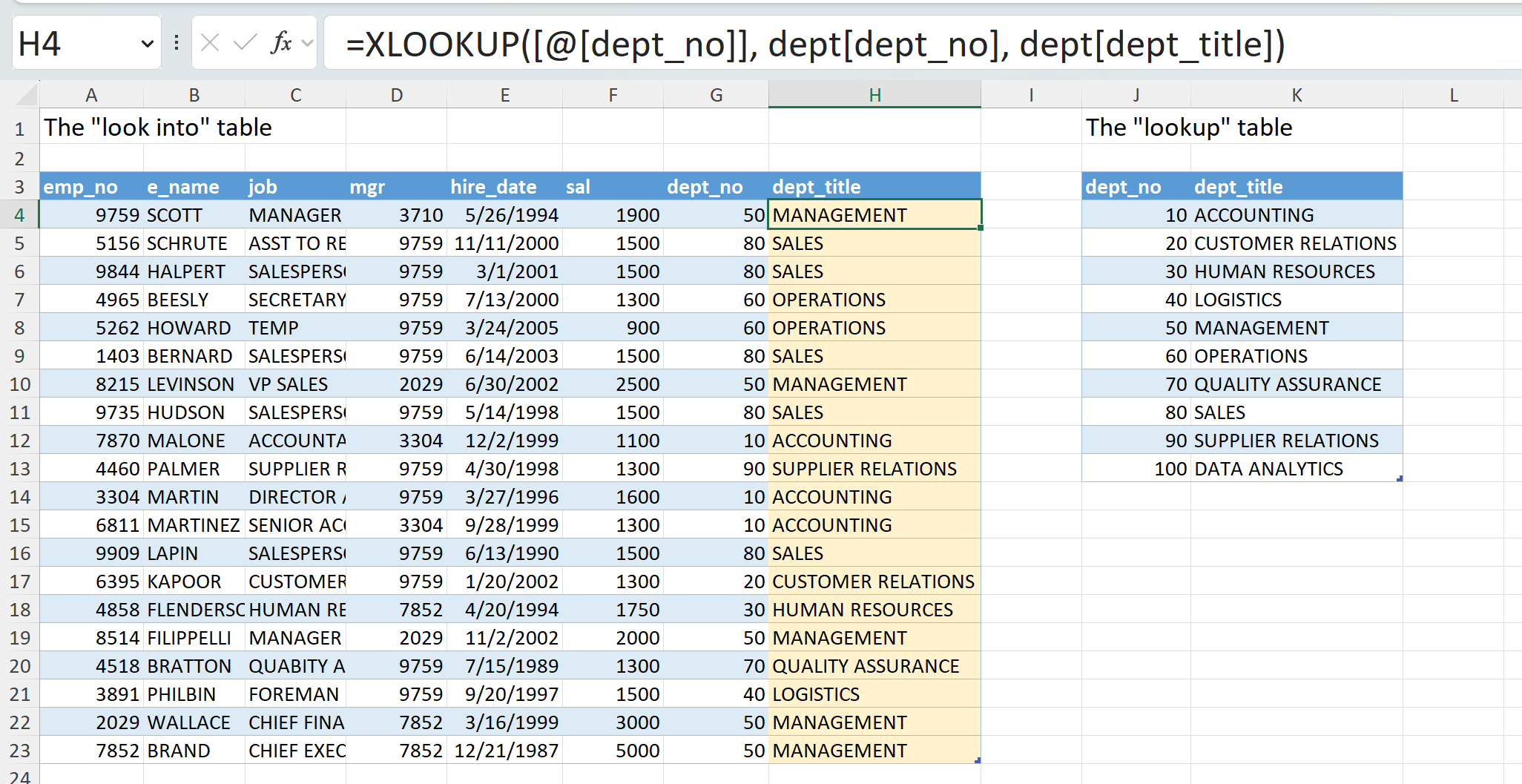1522x784 pixels.
Task: Click the lookup table's bottom-right resize handle
Action: click(x=1400, y=478)
